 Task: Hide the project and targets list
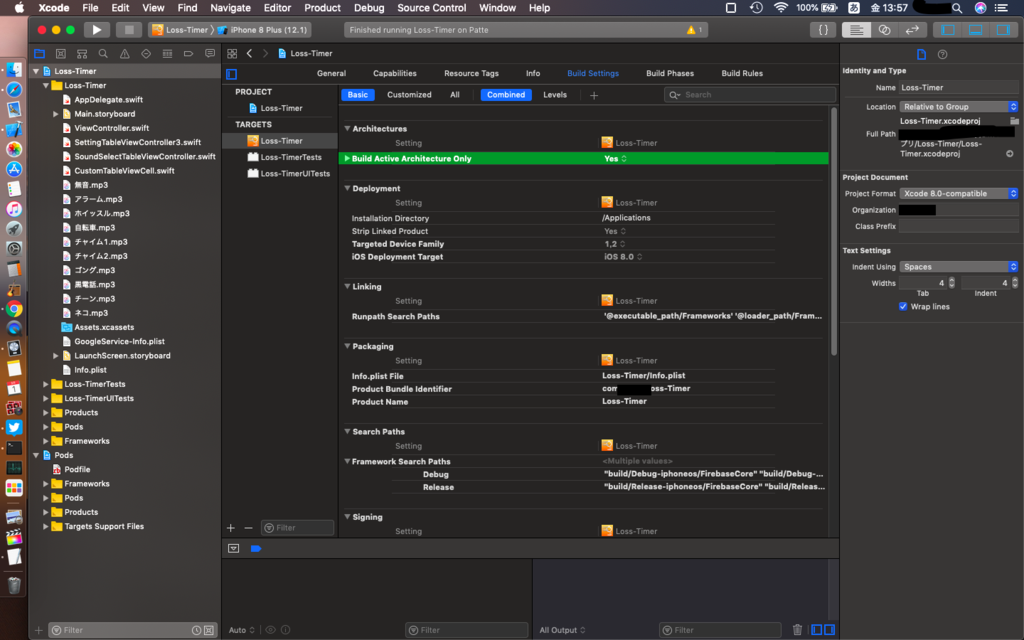click(x=231, y=74)
